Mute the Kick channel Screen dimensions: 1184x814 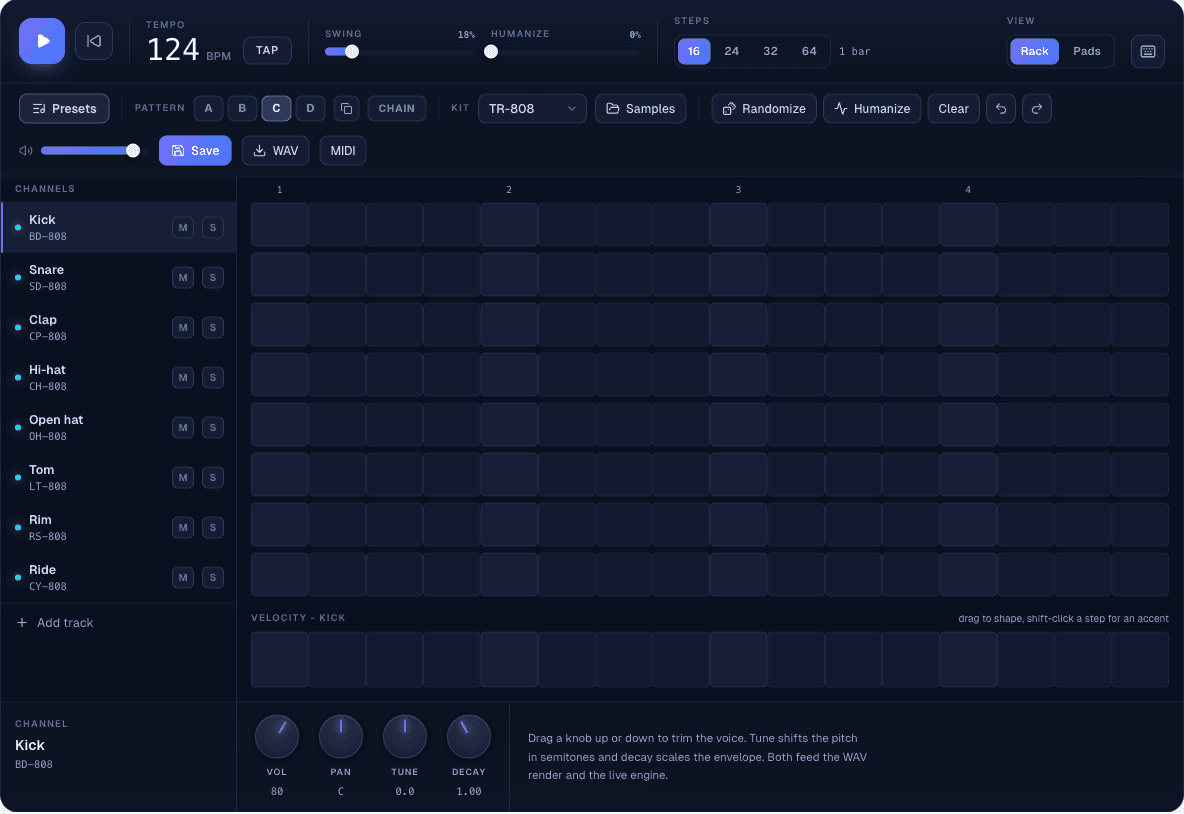click(183, 227)
